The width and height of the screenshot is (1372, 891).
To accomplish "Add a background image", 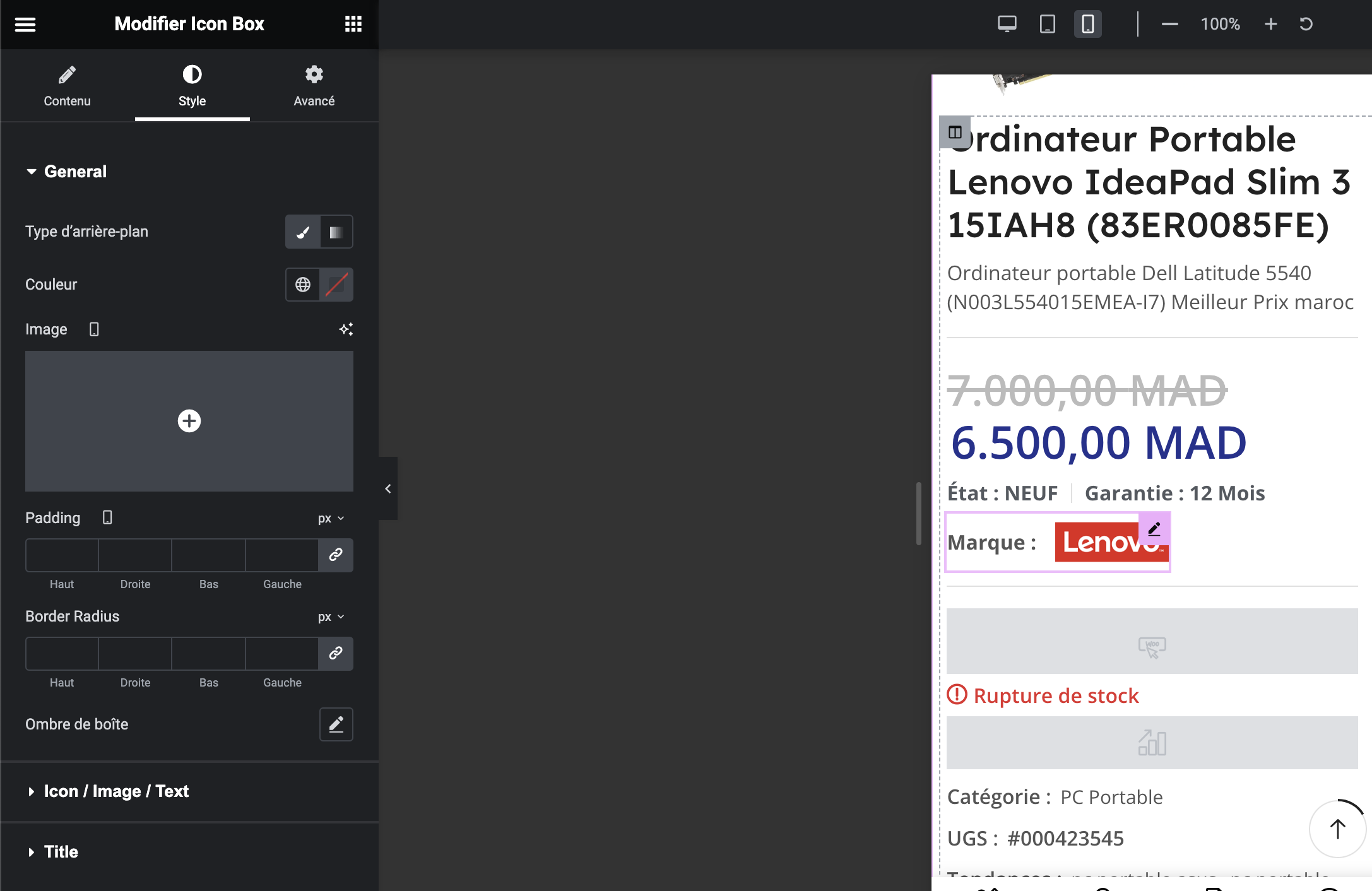I will [x=189, y=421].
